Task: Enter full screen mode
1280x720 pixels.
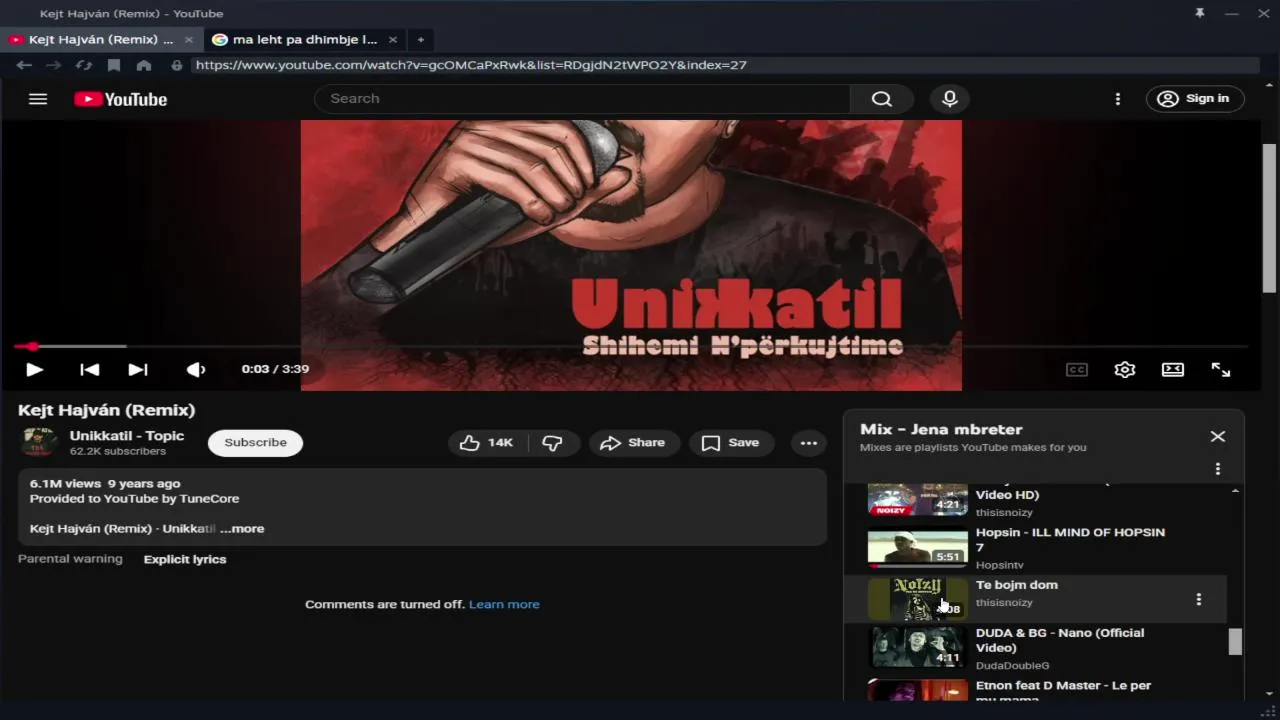Action: [1221, 369]
